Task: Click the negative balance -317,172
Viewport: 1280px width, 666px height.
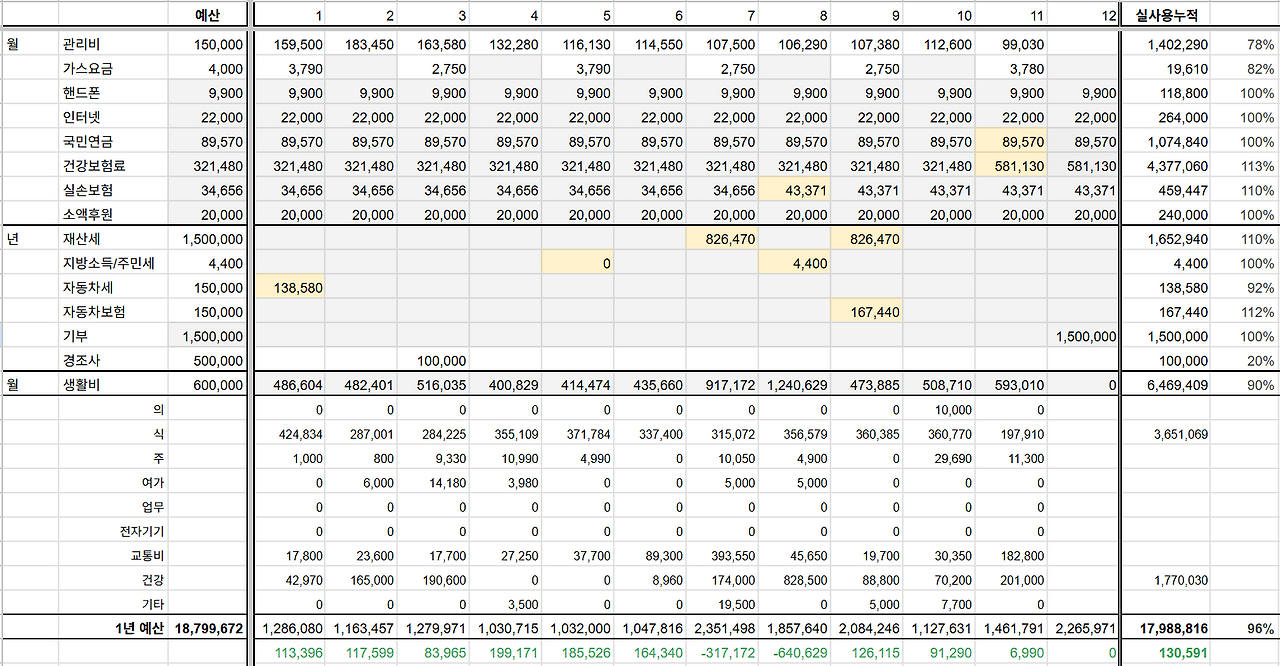Action: (x=729, y=653)
